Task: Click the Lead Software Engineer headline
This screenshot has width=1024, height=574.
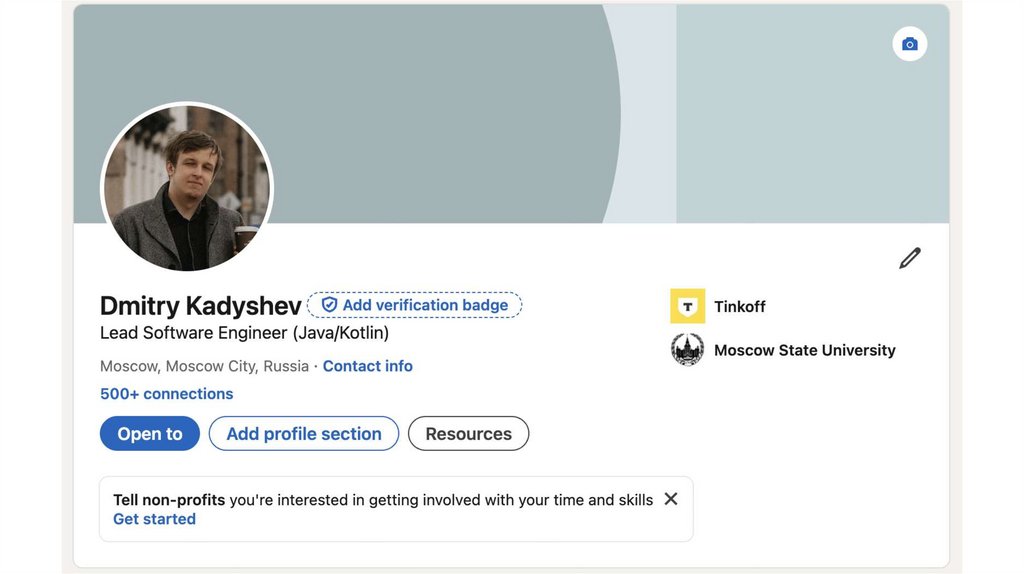Action: (x=244, y=333)
